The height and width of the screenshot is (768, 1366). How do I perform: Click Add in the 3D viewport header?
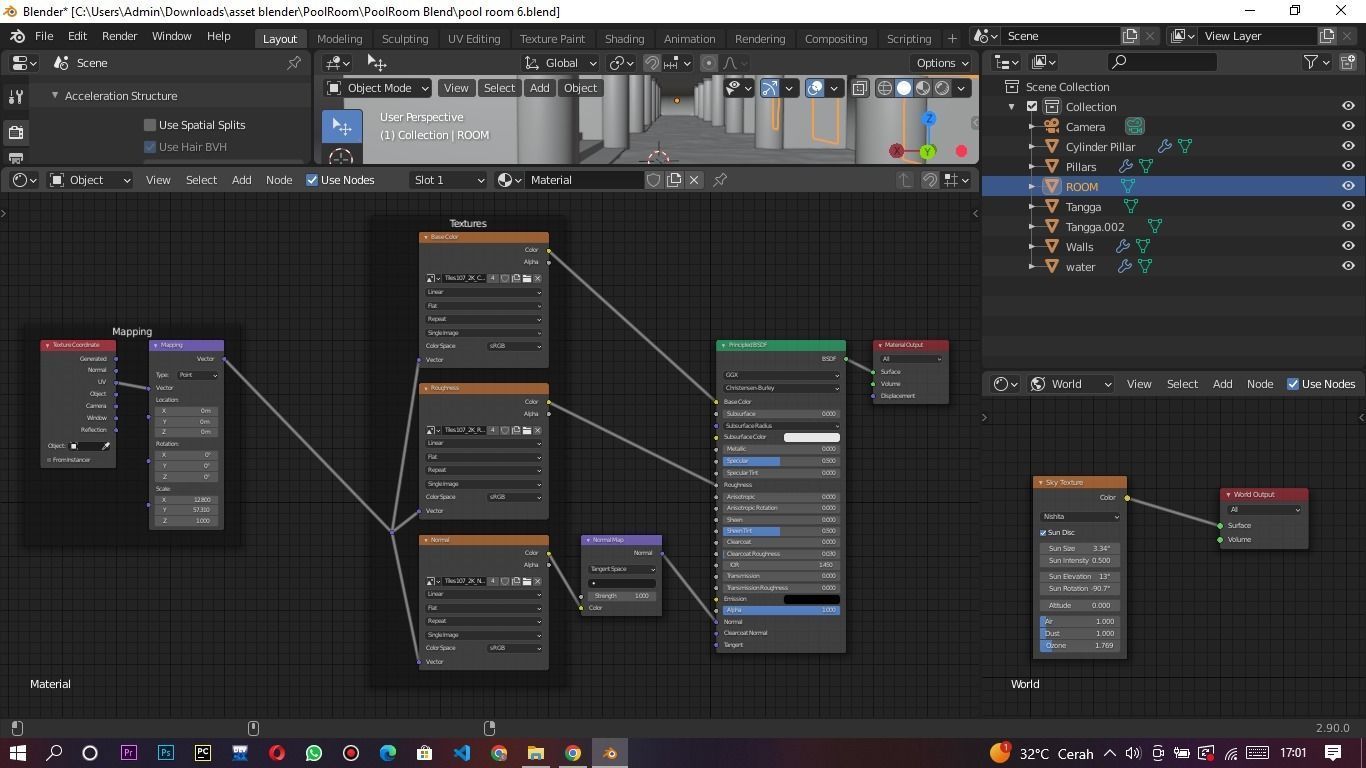[x=539, y=88]
